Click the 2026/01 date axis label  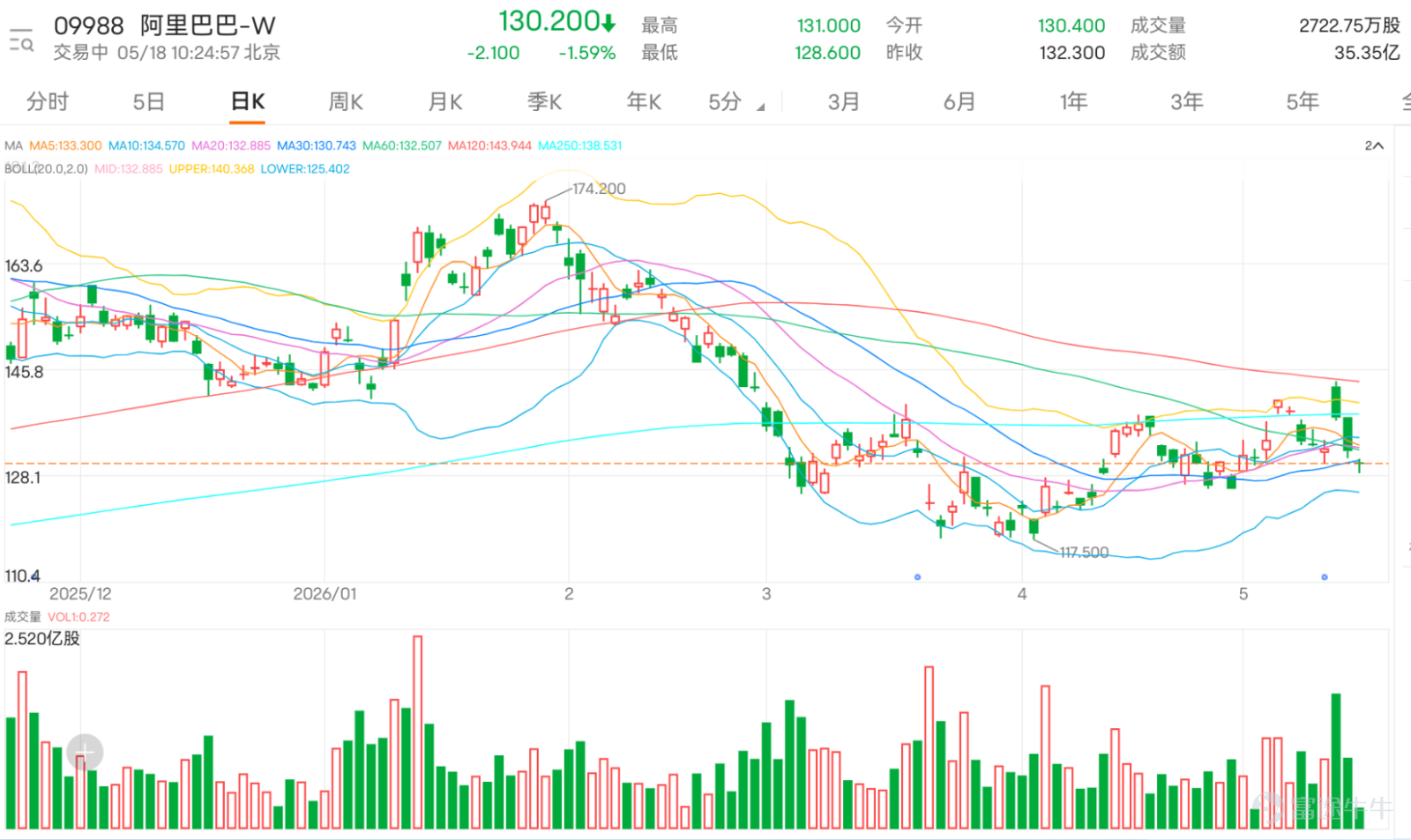tap(325, 594)
